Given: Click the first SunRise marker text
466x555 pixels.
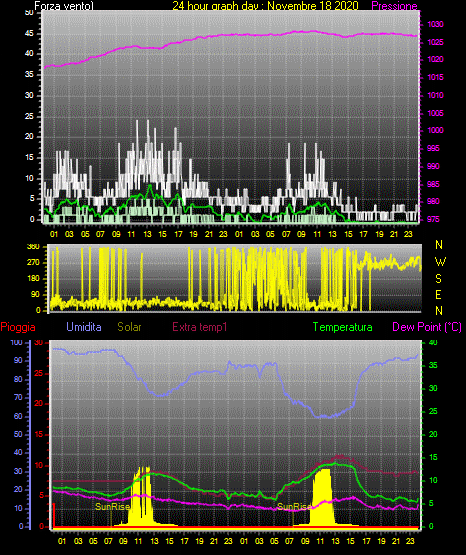Looking at the screenshot, I should pyautogui.click(x=113, y=507).
